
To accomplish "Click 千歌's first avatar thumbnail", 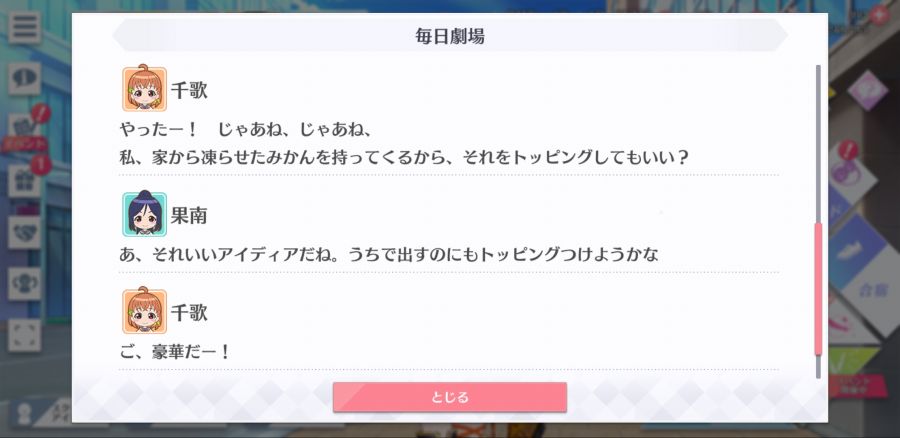I will pyautogui.click(x=145, y=89).
